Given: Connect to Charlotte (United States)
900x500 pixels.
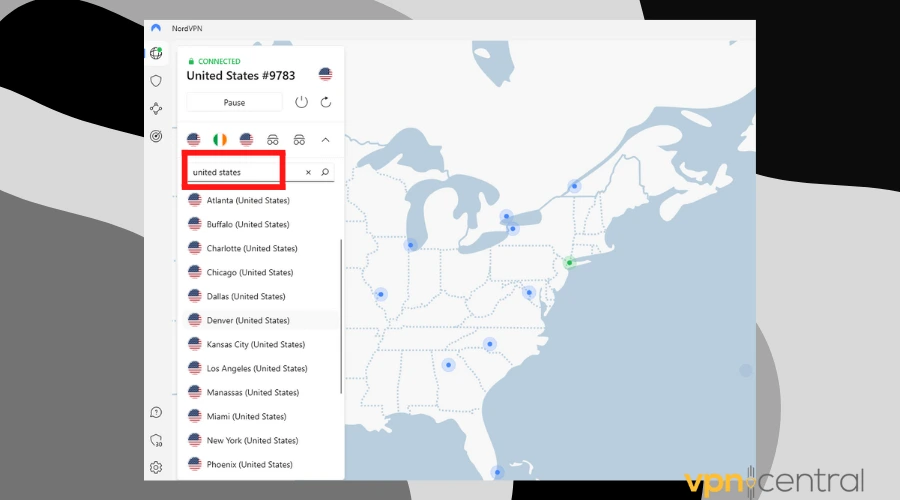Looking at the screenshot, I should [x=260, y=249].
